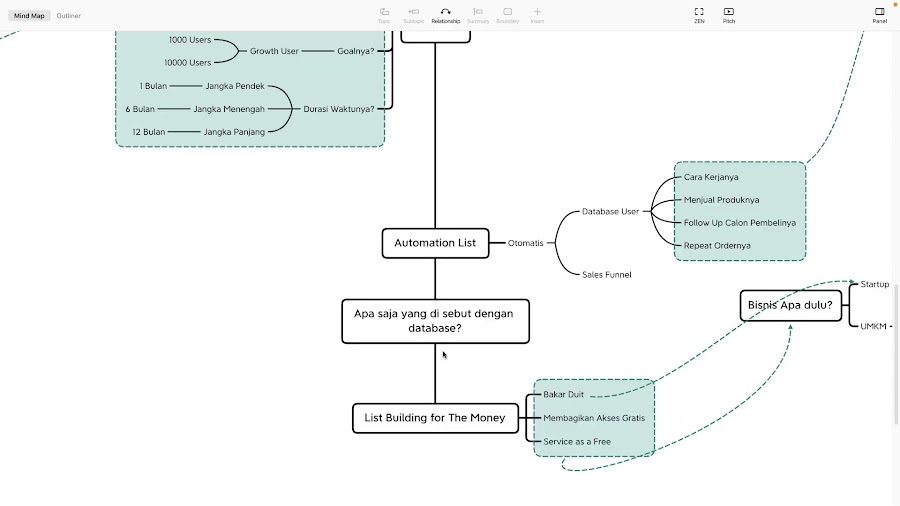Click the Boundary toolbar icon
900x506 pixels.
(507, 15)
